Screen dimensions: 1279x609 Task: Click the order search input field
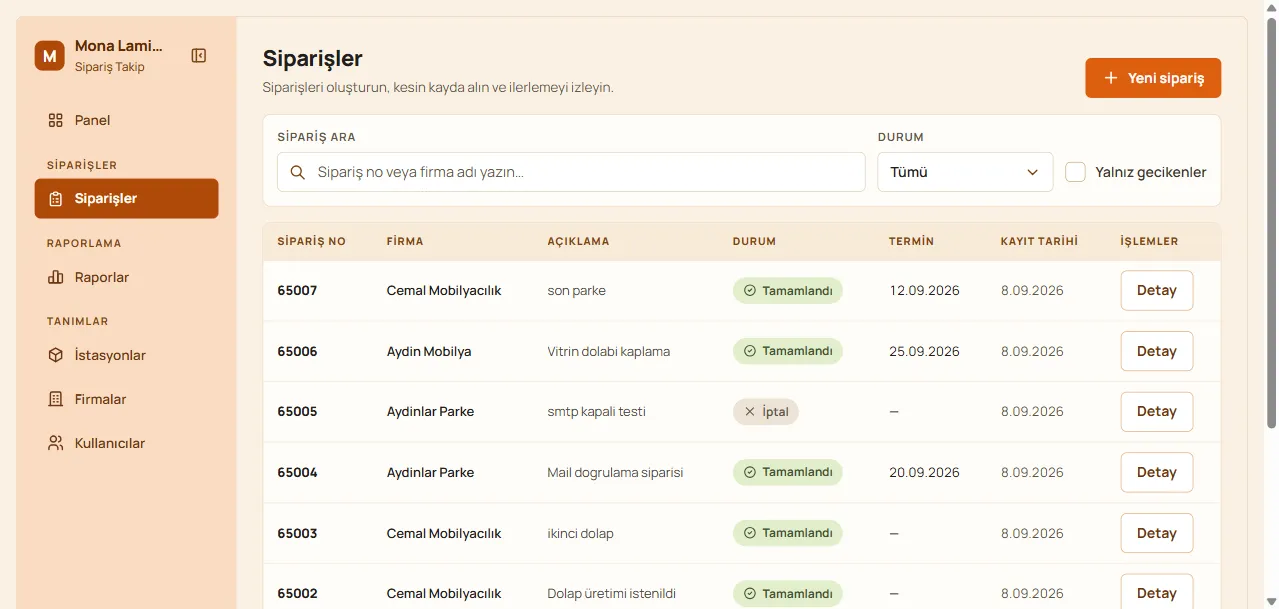[571, 172]
